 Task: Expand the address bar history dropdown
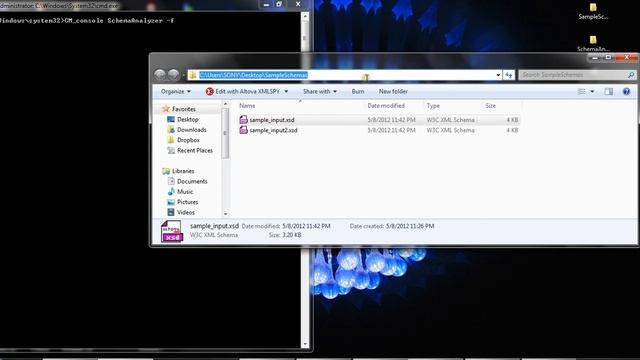[498, 75]
